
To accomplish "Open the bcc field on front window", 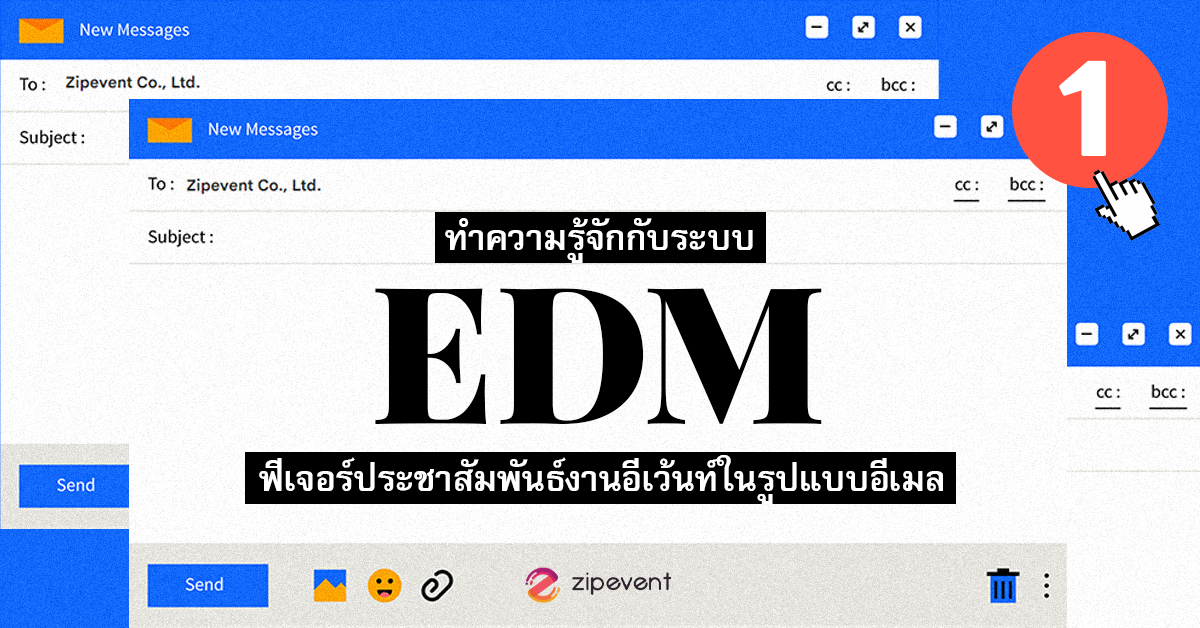I will 1026,185.
